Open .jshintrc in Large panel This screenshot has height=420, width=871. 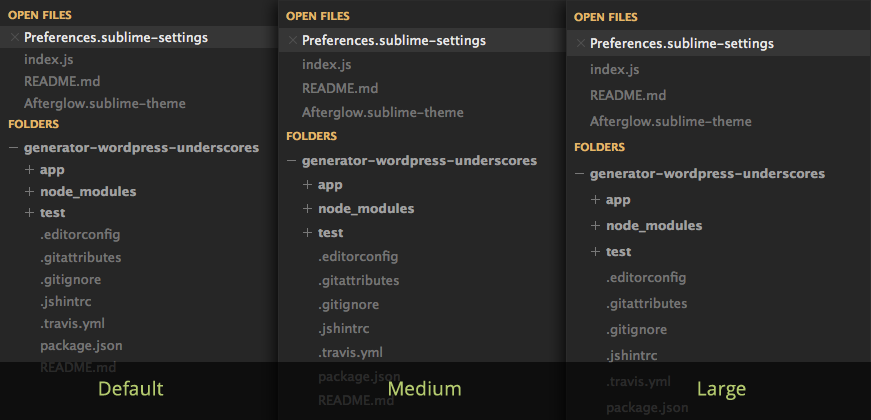click(632, 355)
